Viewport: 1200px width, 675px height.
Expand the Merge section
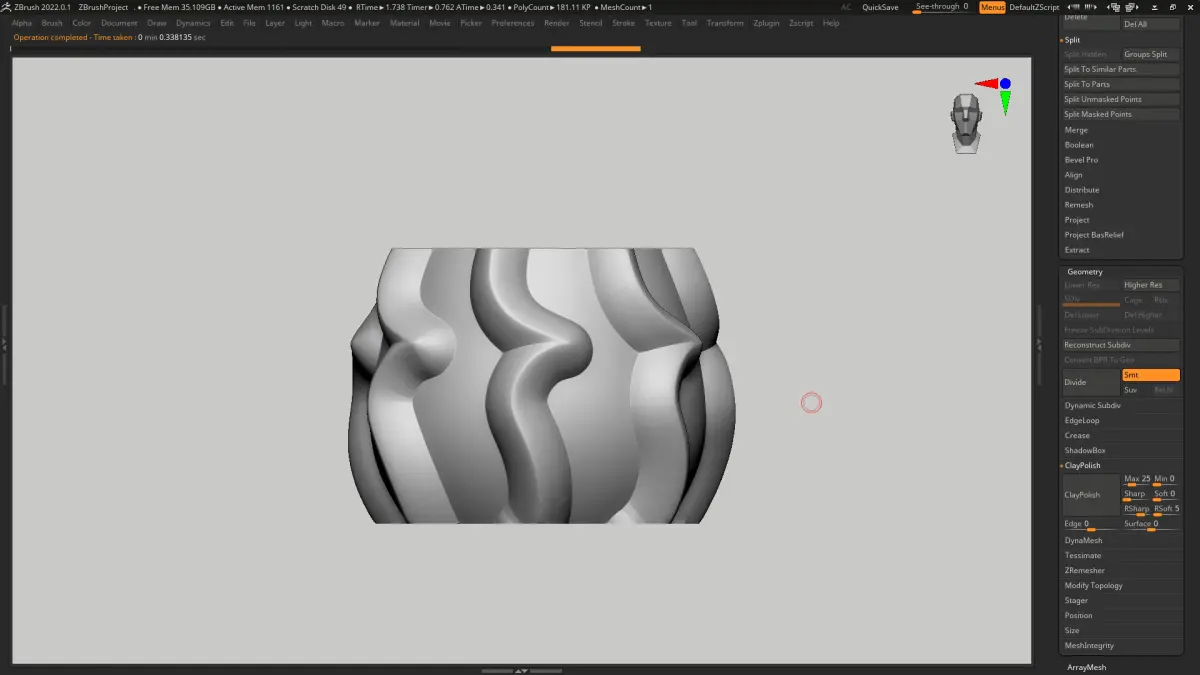pyautogui.click(x=1076, y=130)
